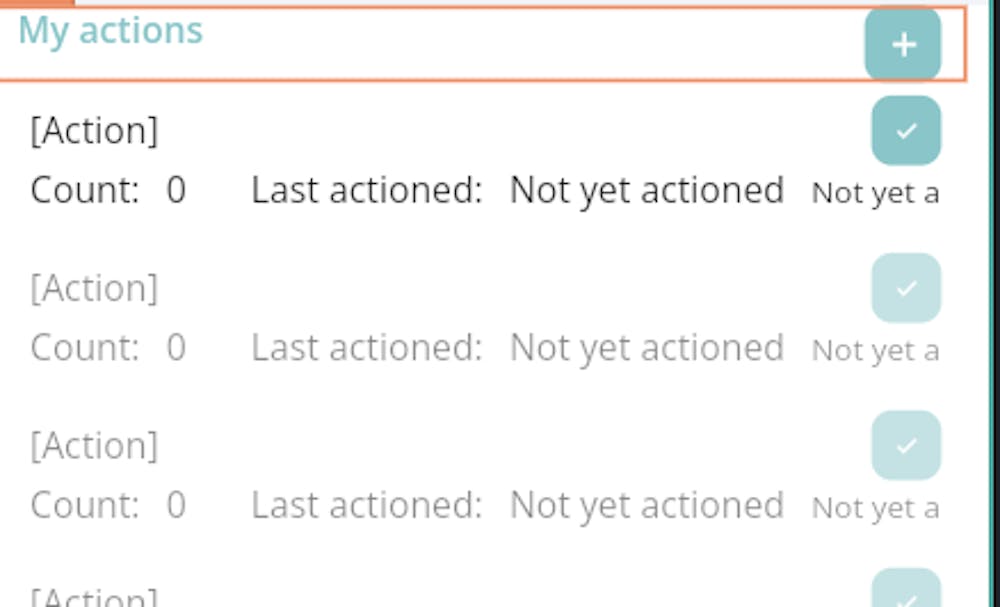Click Count: 0 of the third action
The image size is (1000, 607).
pos(108,505)
